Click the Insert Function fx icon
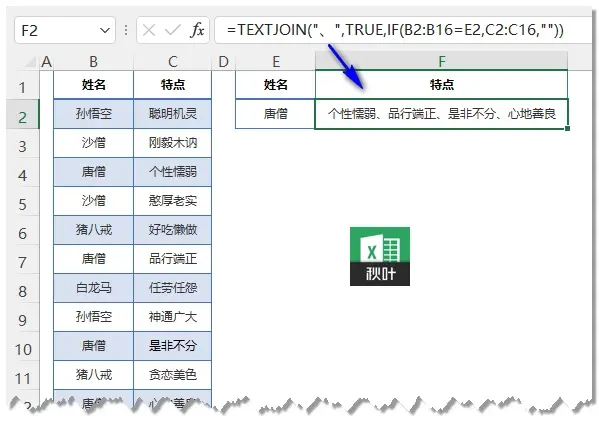This screenshot has width=599, height=424. [x=197, y=30]
